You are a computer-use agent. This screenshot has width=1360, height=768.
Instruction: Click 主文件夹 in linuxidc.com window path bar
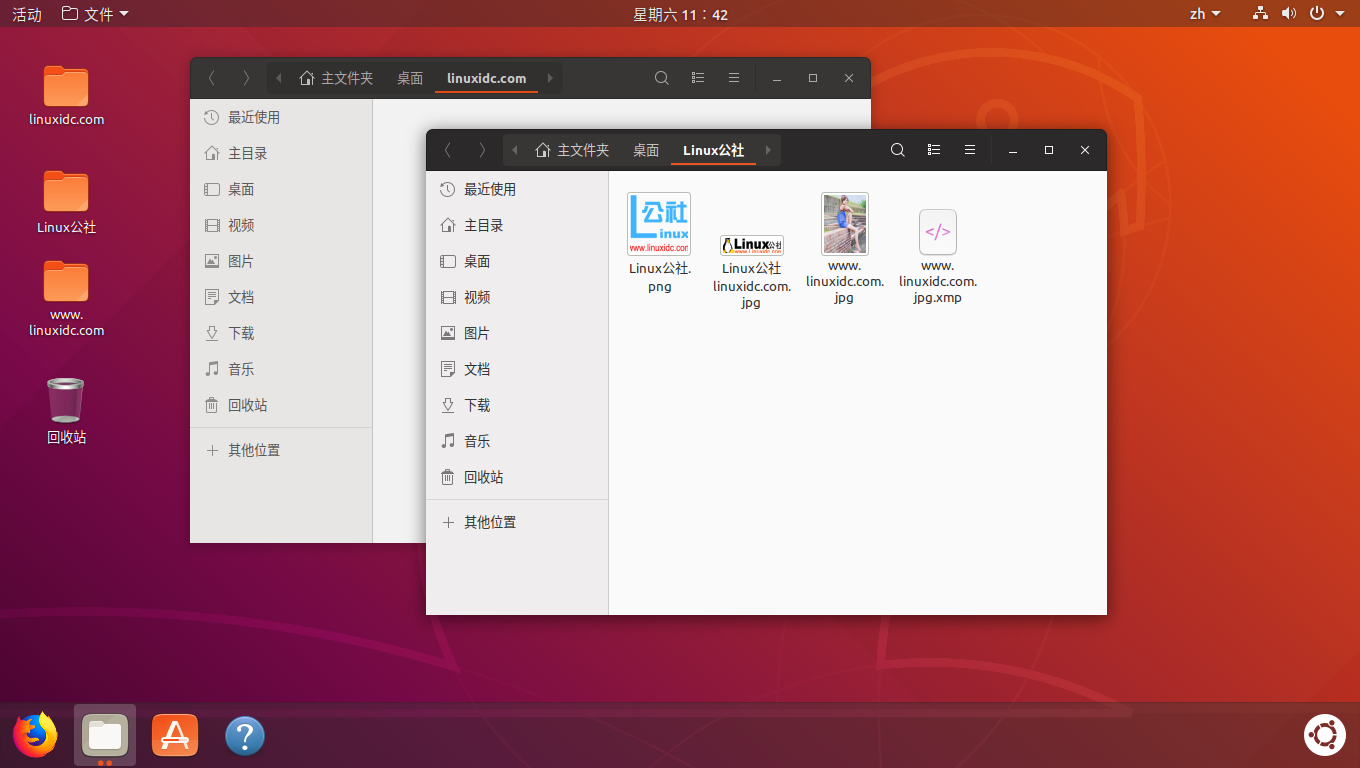point(336,78)
